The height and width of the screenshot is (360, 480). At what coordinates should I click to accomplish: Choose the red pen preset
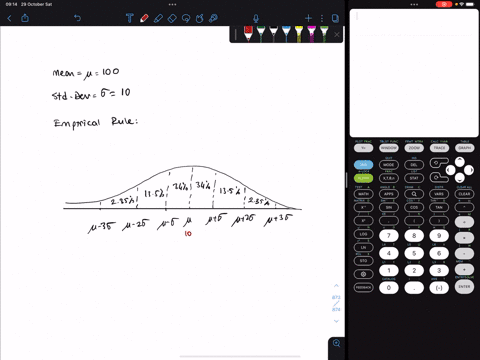pyautogui.click(x=248, y=34)
